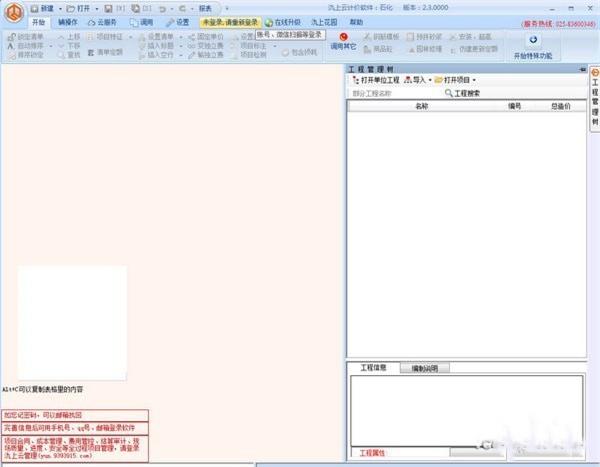The image size is (600, 467).
Task: Toggle the 工程管理树 panel pin
Action: [x=583, y=69]
